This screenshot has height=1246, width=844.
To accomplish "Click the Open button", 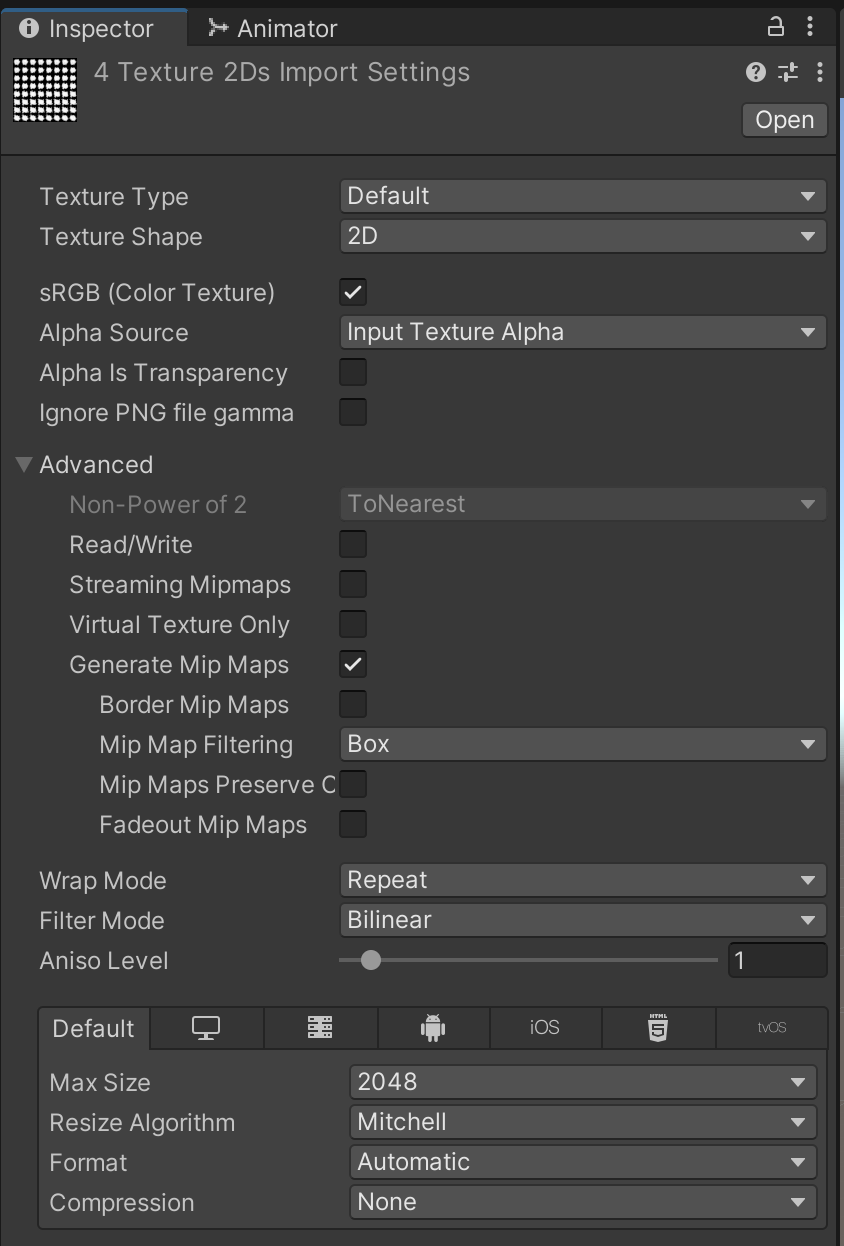I will (x=784, y=120).
